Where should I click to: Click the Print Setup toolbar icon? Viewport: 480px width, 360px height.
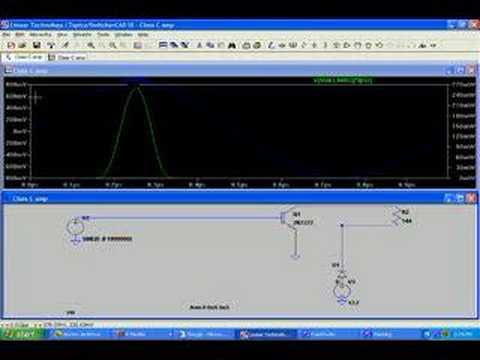(246, 45)
